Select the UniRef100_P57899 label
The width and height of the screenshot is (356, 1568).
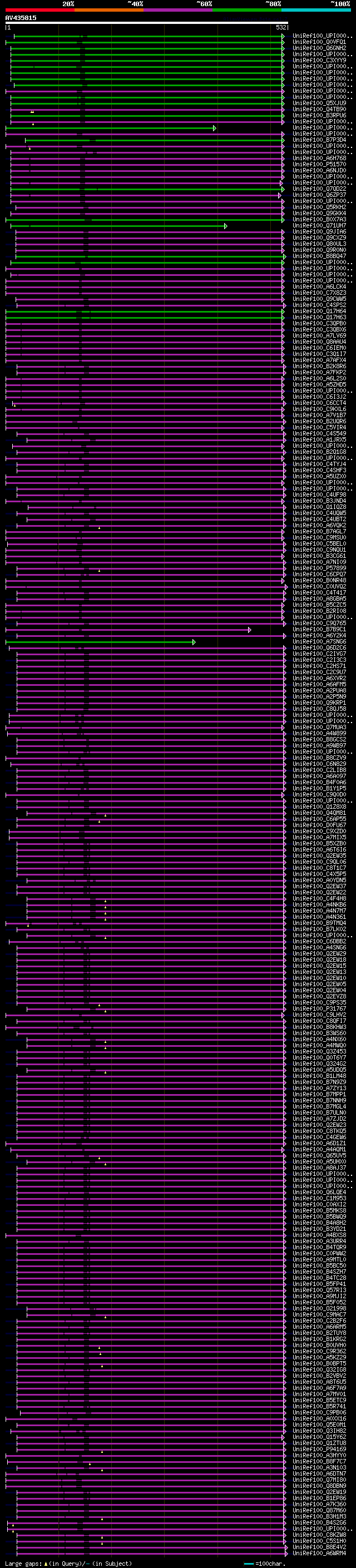[x=319, y=568]
